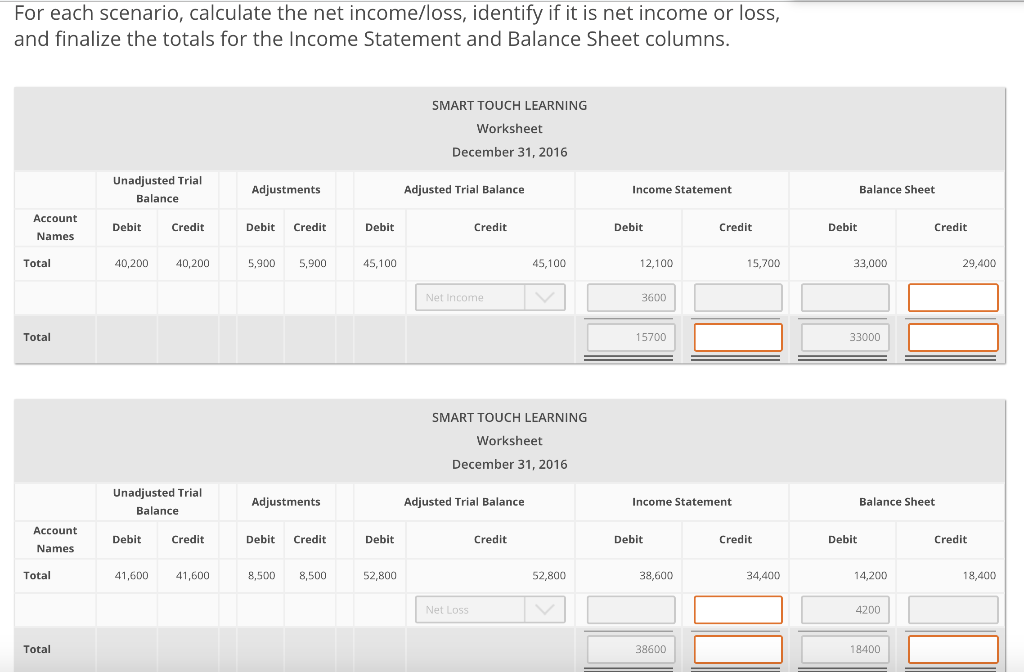Screen dimensions: 1024x672
Task: Click the Total row label in the first worksheet
Action: 37,263
